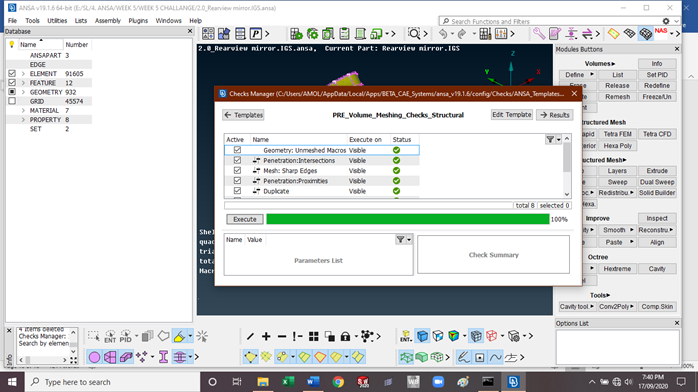The width and height of the screenshot is (698, 392).
Task: Uncheck the Duplicate check
Action: pos(237,191)
